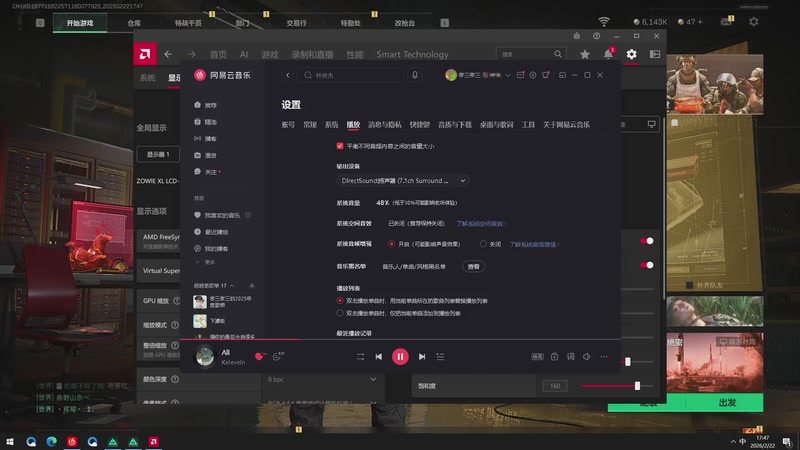Toggle 补齐队友 checkbox in game
The width and height of the screenshot is (800, 450).
point(689,285)
